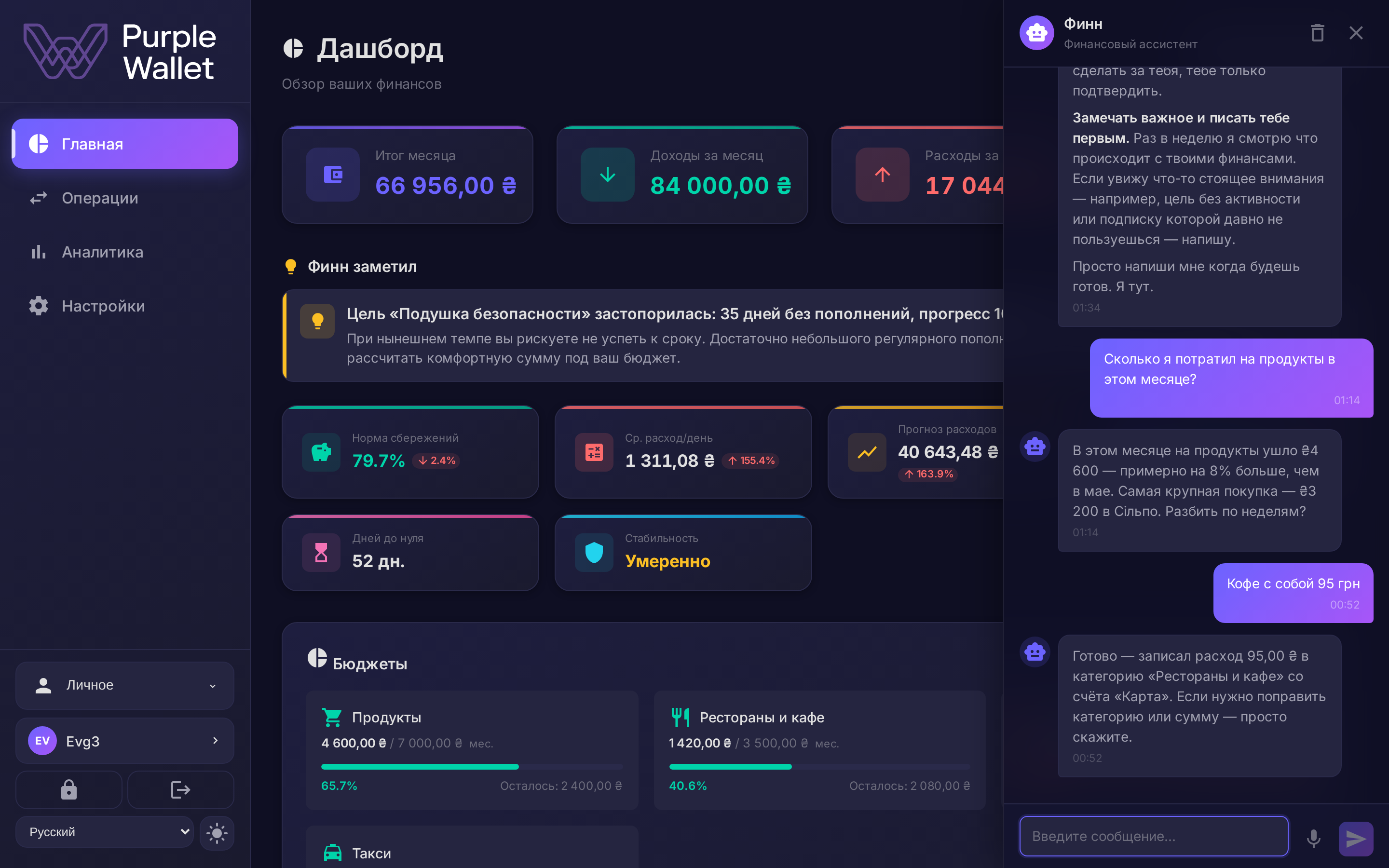Open Настройки page
1389x868 pixels.
click(124, 306)
